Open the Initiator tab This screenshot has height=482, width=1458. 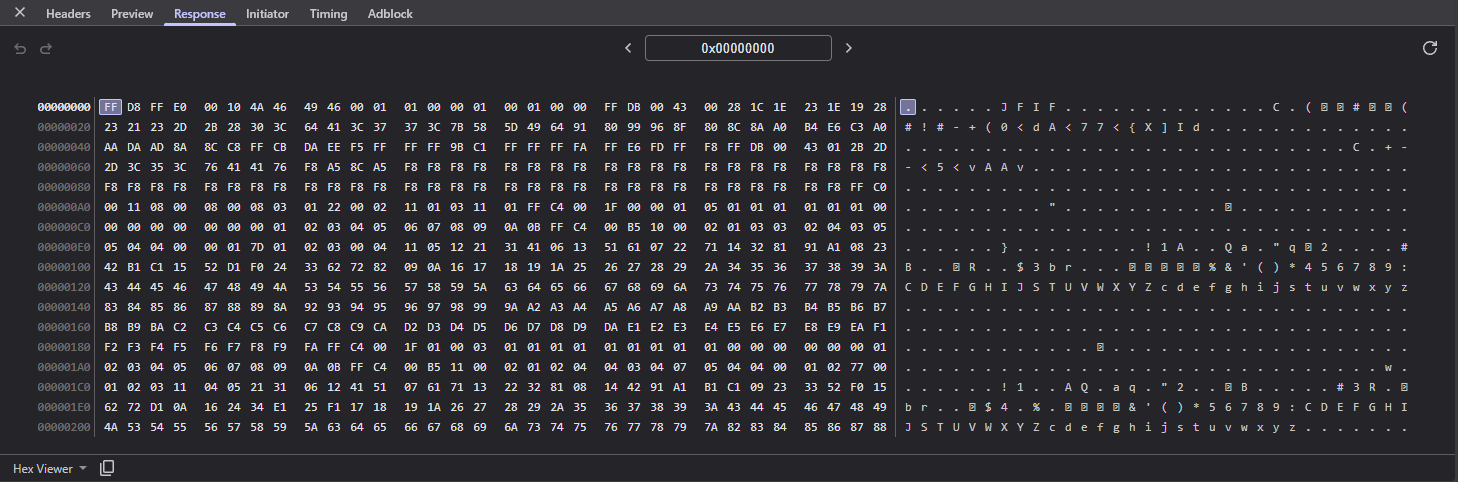coord(267,14)
